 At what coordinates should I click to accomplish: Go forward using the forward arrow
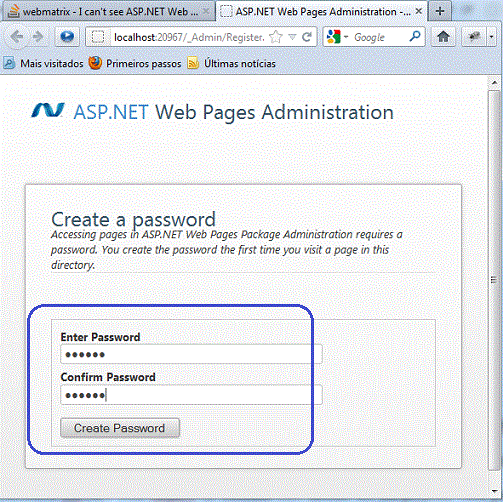click(38, 37)
